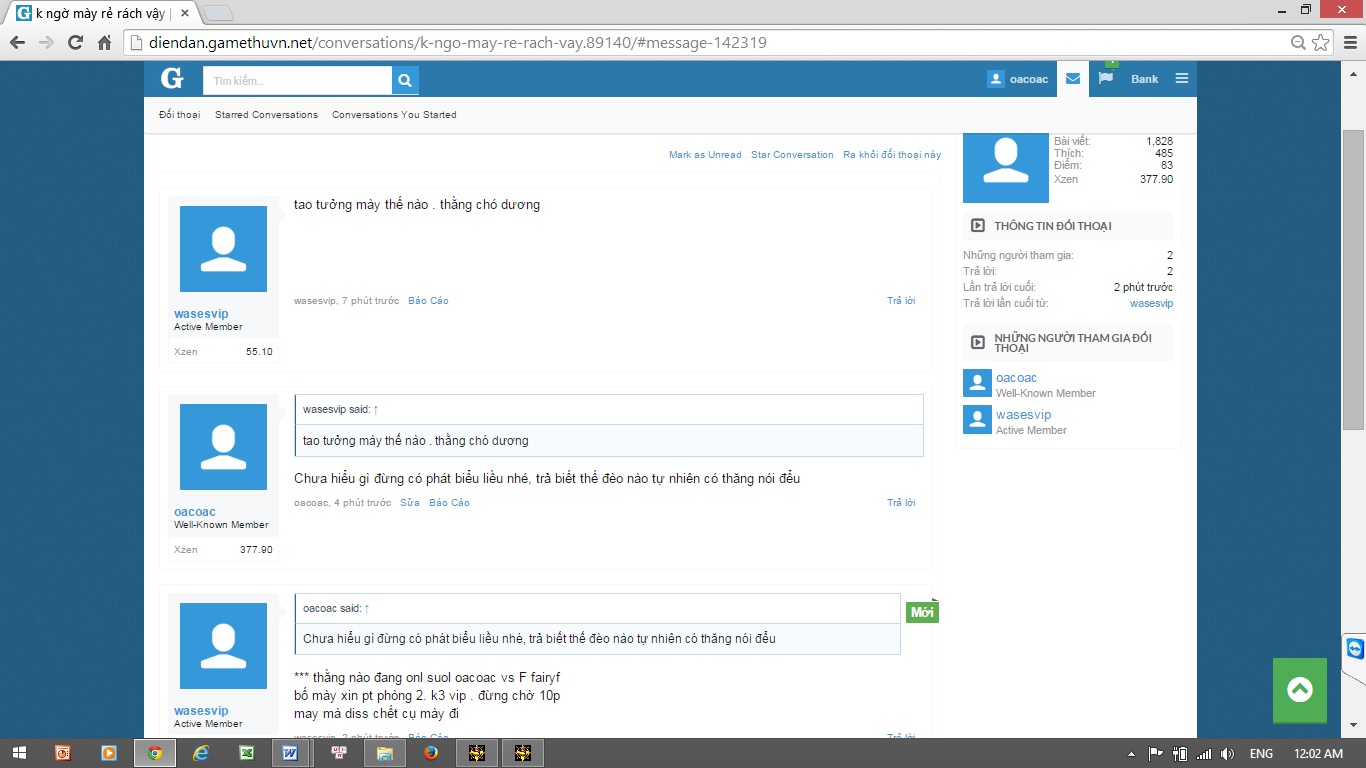The image size is (1366, 768).
Task: Click wasesvip avatar in participants list
Action: pyautogui.click(x=977, y=420)
